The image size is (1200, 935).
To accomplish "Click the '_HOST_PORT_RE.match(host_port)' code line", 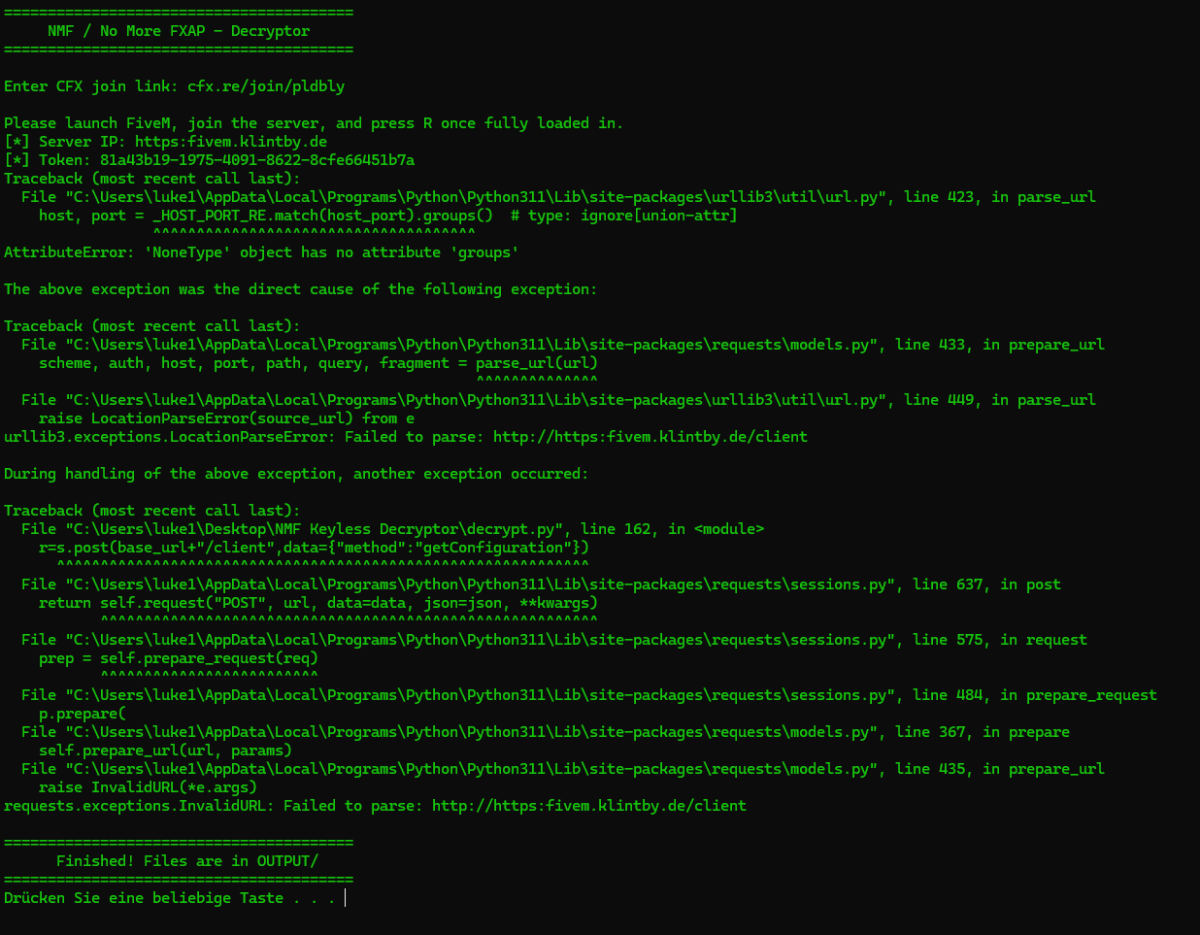I will point(388,215).
